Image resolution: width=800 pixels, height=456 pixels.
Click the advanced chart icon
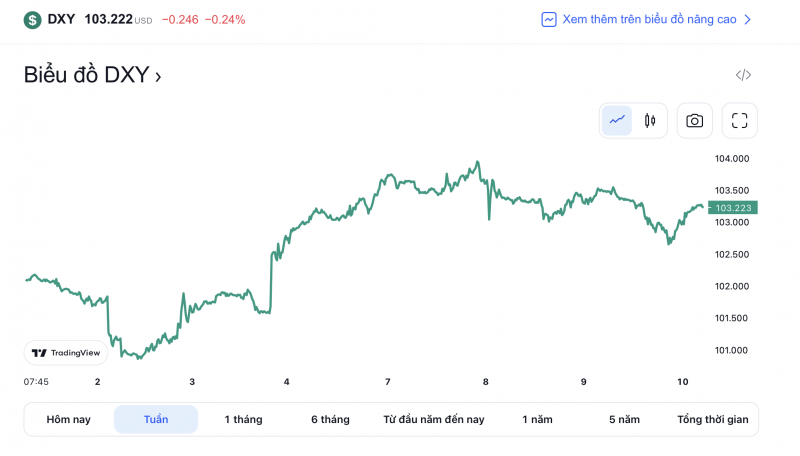(549, 19)
